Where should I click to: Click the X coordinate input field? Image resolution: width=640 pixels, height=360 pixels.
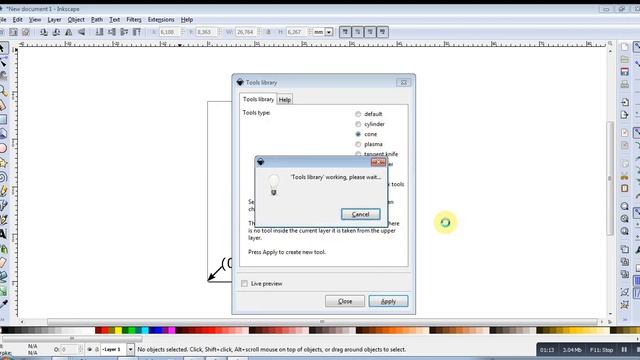(x=169, y=32)
